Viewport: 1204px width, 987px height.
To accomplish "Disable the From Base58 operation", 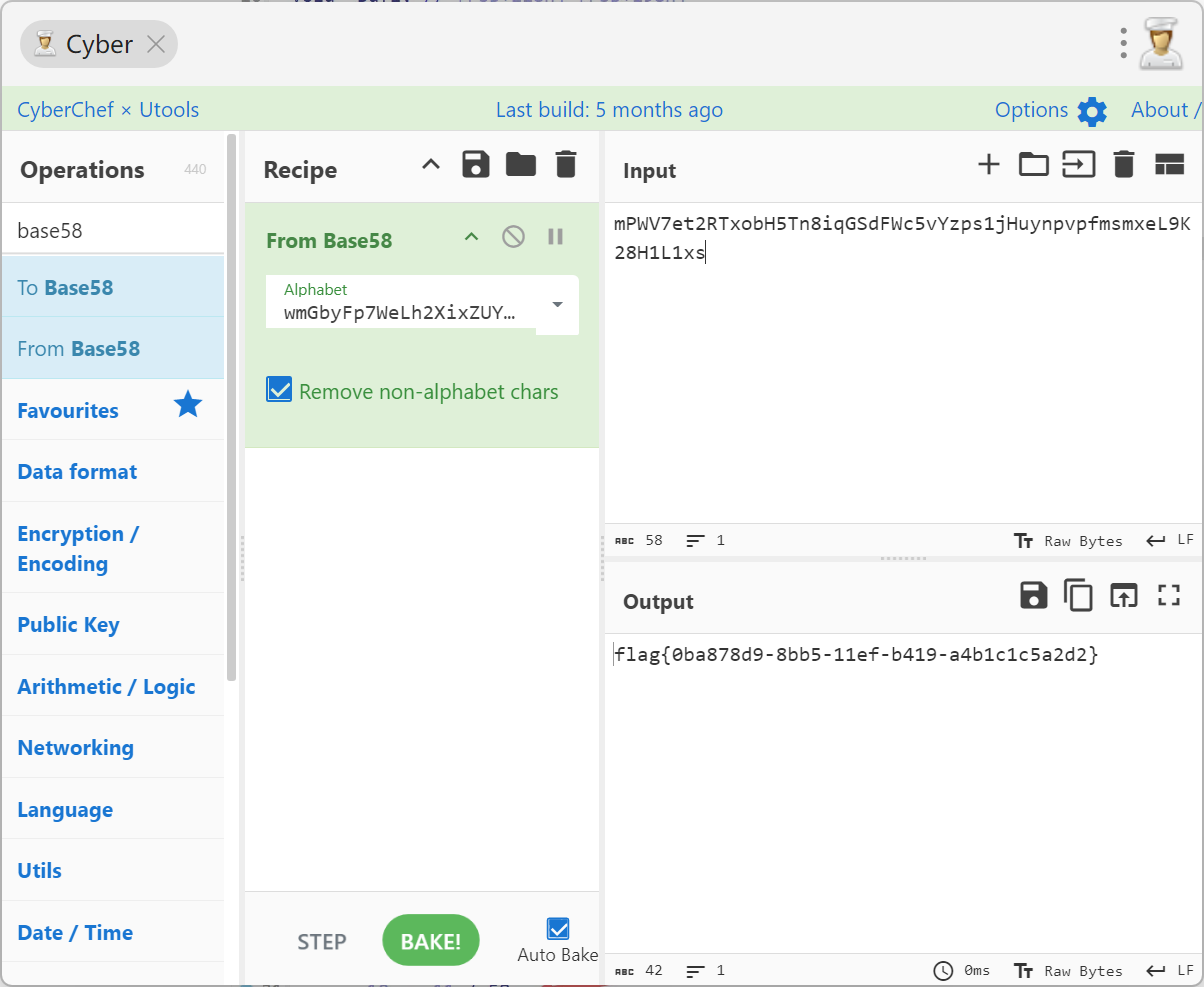I will coord(514,237).
